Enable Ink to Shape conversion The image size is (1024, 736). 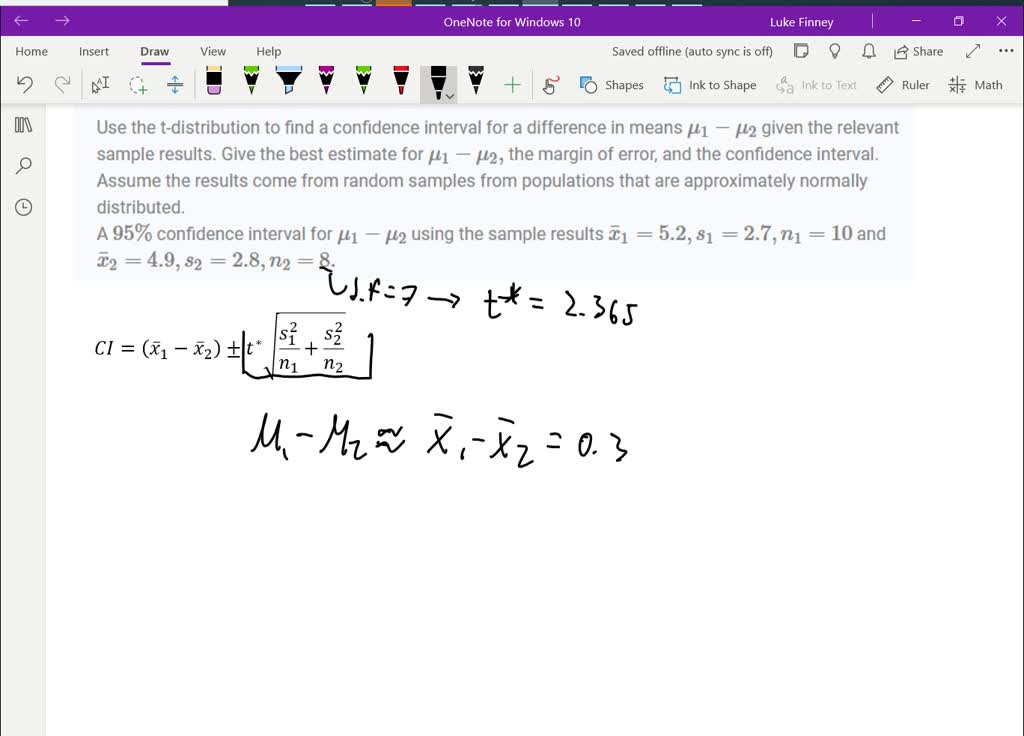(x=710, y=85)
